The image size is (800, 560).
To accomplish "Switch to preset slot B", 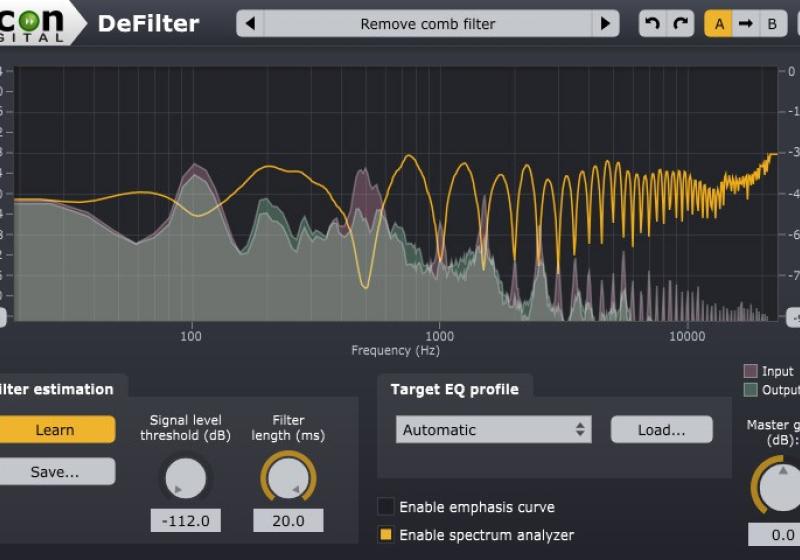I will pos(772,24).
